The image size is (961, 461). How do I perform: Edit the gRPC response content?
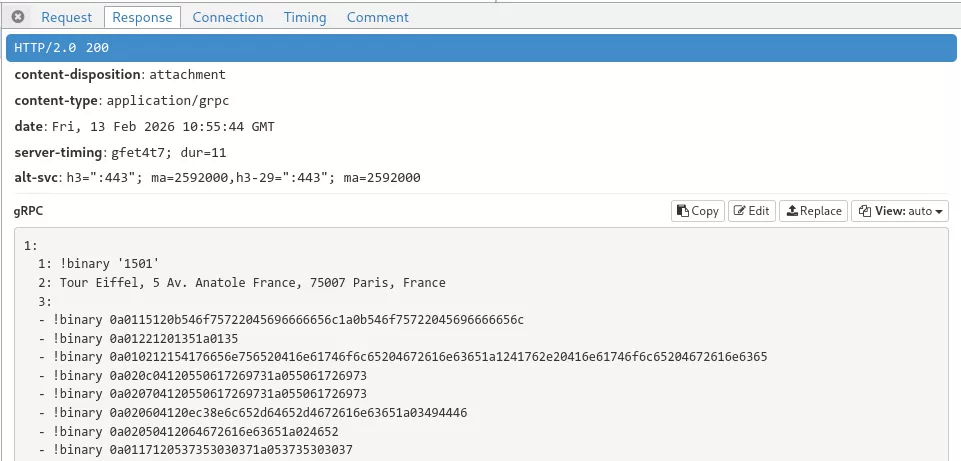752,211
